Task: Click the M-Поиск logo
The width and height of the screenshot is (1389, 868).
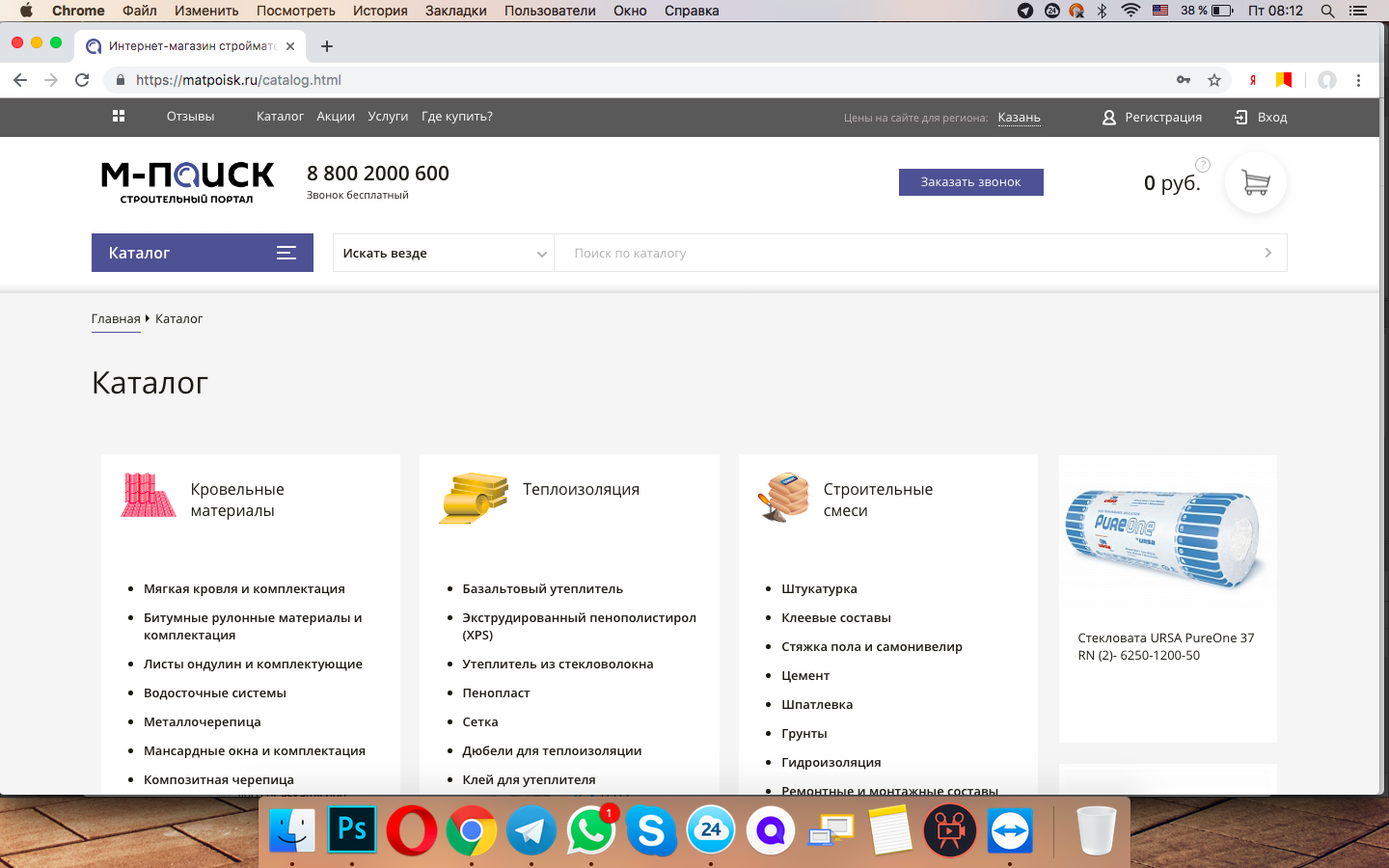Action: [187, 182]
